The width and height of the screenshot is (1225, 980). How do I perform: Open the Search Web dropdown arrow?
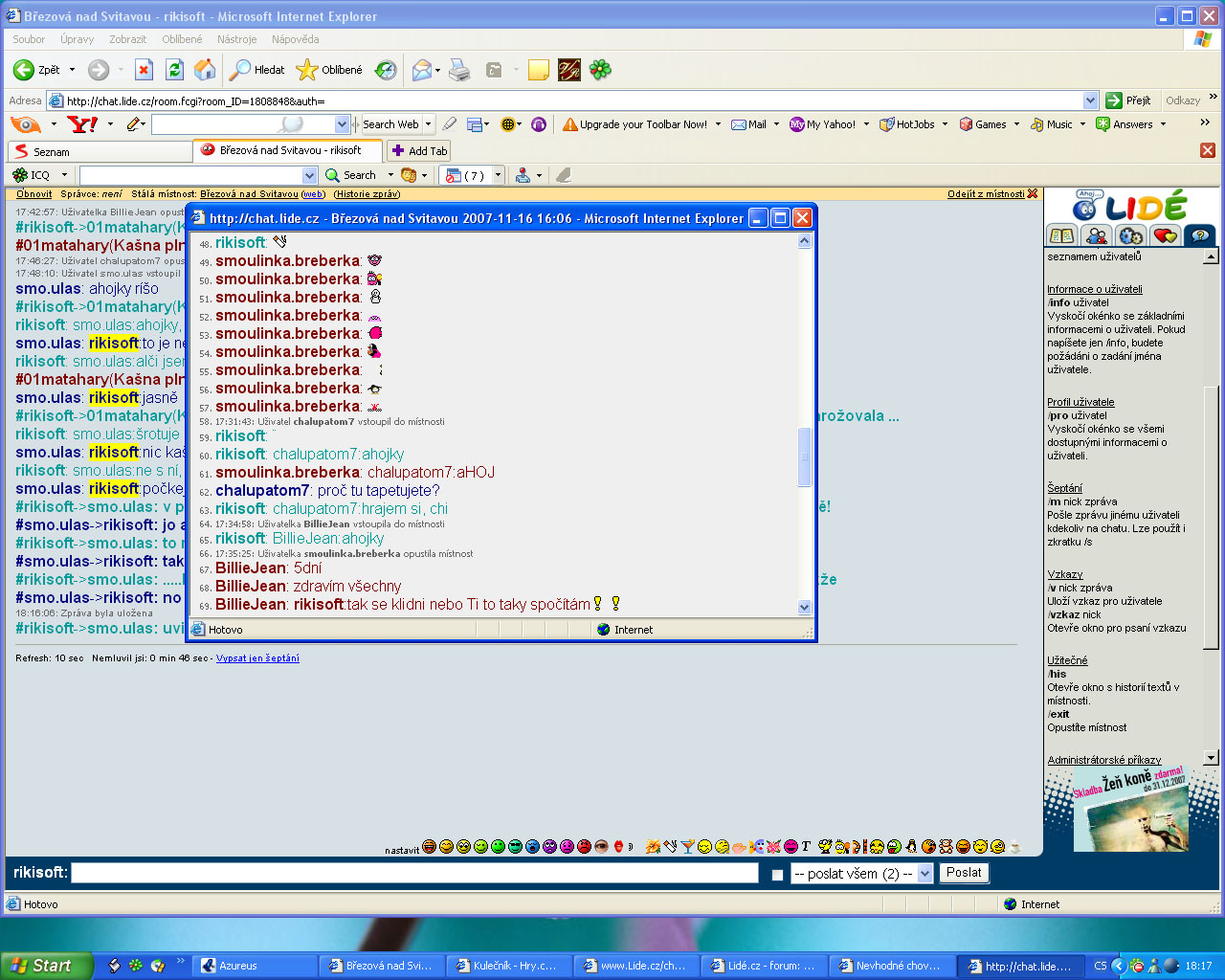coord(428,124)
